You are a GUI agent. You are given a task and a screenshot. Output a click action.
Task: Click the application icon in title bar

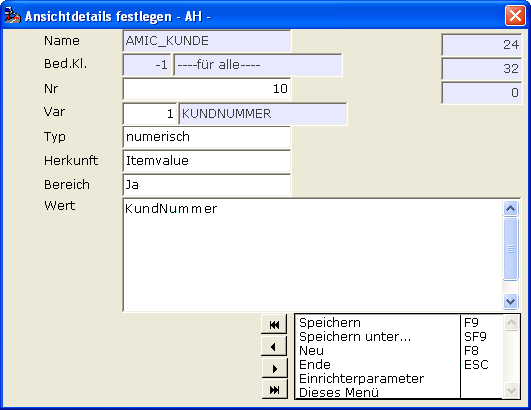tap(13, 15)
